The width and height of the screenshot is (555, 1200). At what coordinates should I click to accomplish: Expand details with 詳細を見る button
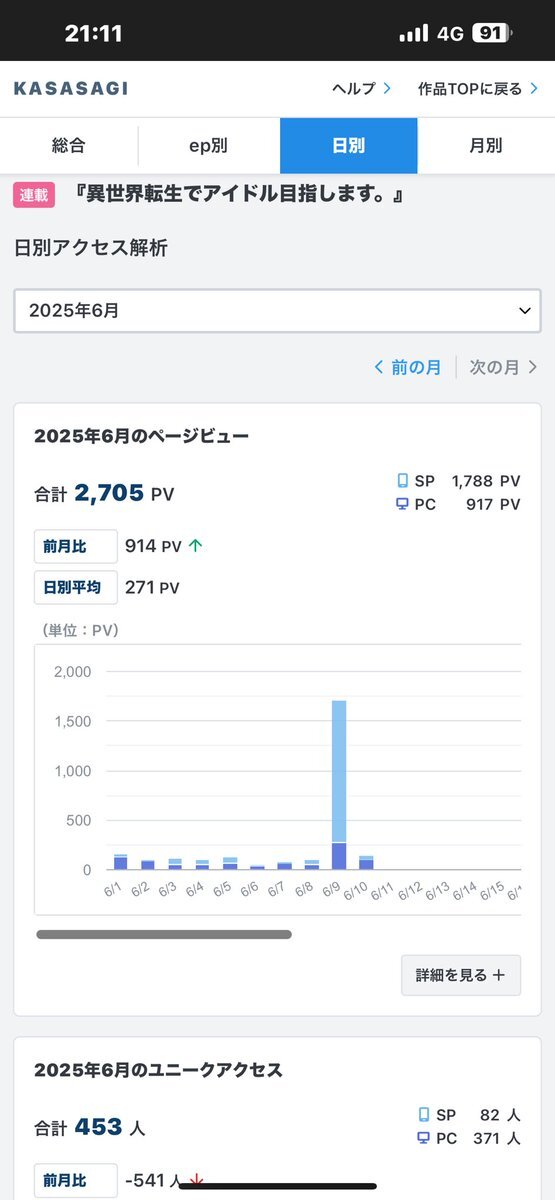click(x=461, y=975)
